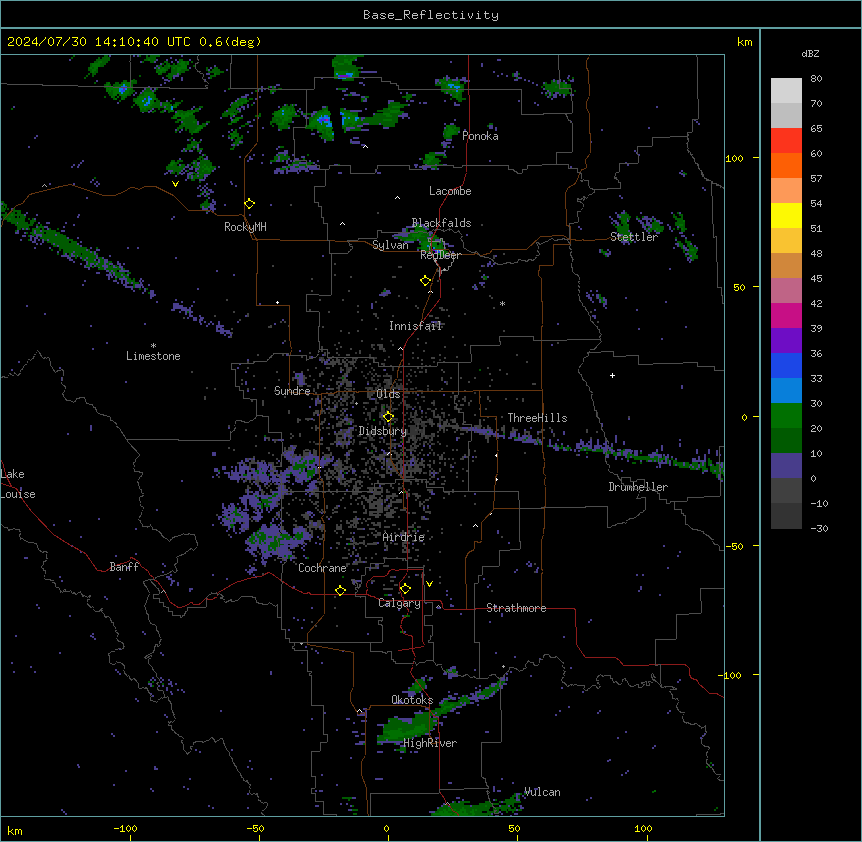The width and height of the screenshot is (862, 842).
Task: Click the RockyMH town label
Action: tap(245, 227)
